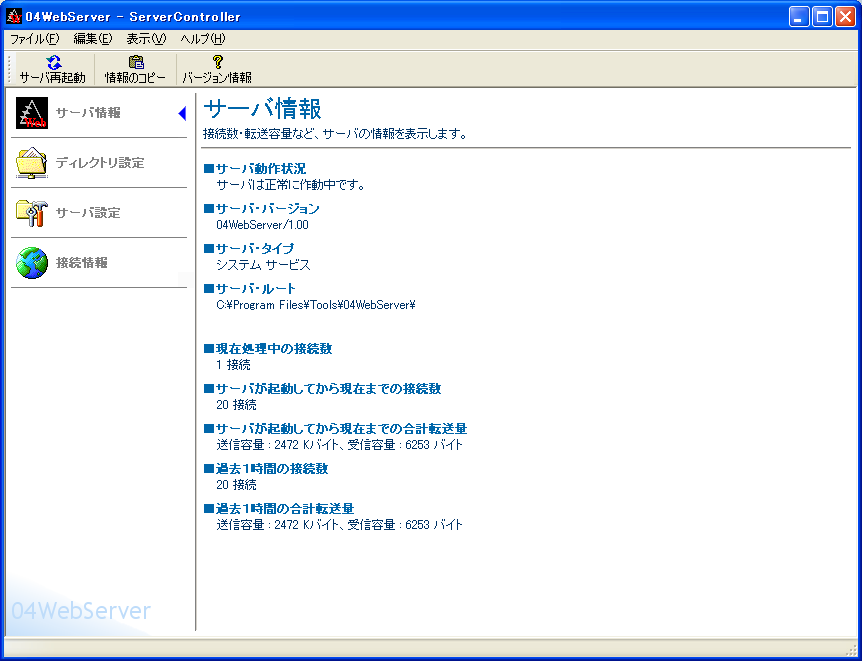
Task: Click the 情報のコピー toolbar label
Action: (135, 78)
